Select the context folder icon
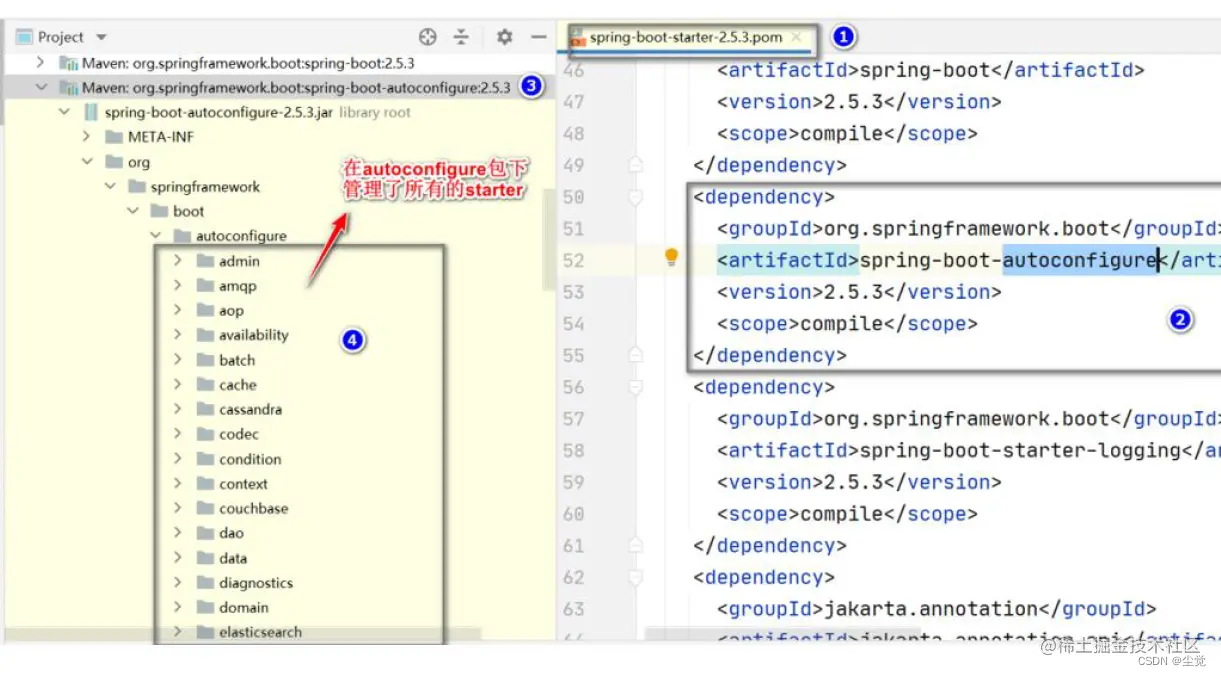 tap(206, 483)
